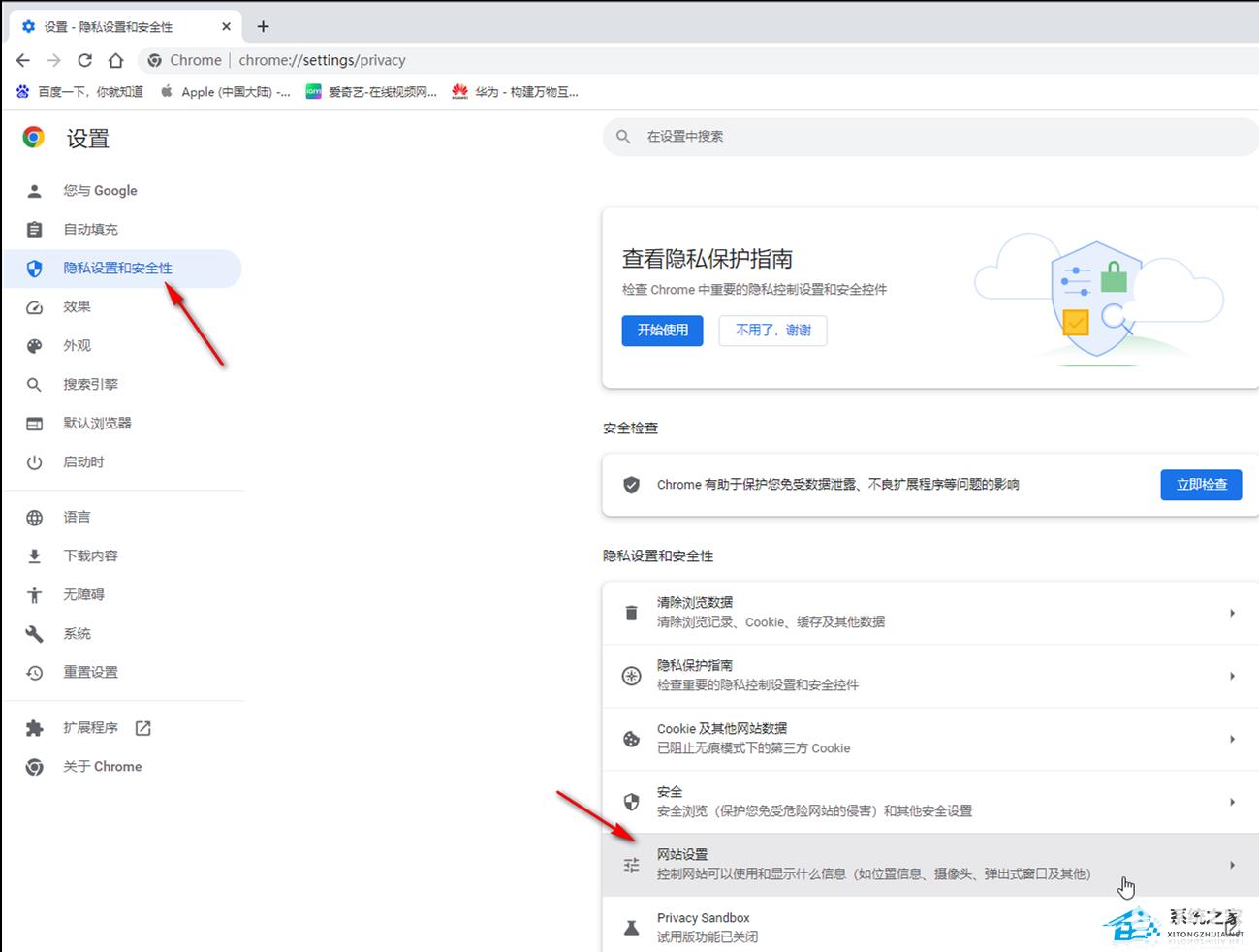Click the restore icon for 重置设置
The width and height of the screenshot is (1259, 952).
tap(34, 673)
